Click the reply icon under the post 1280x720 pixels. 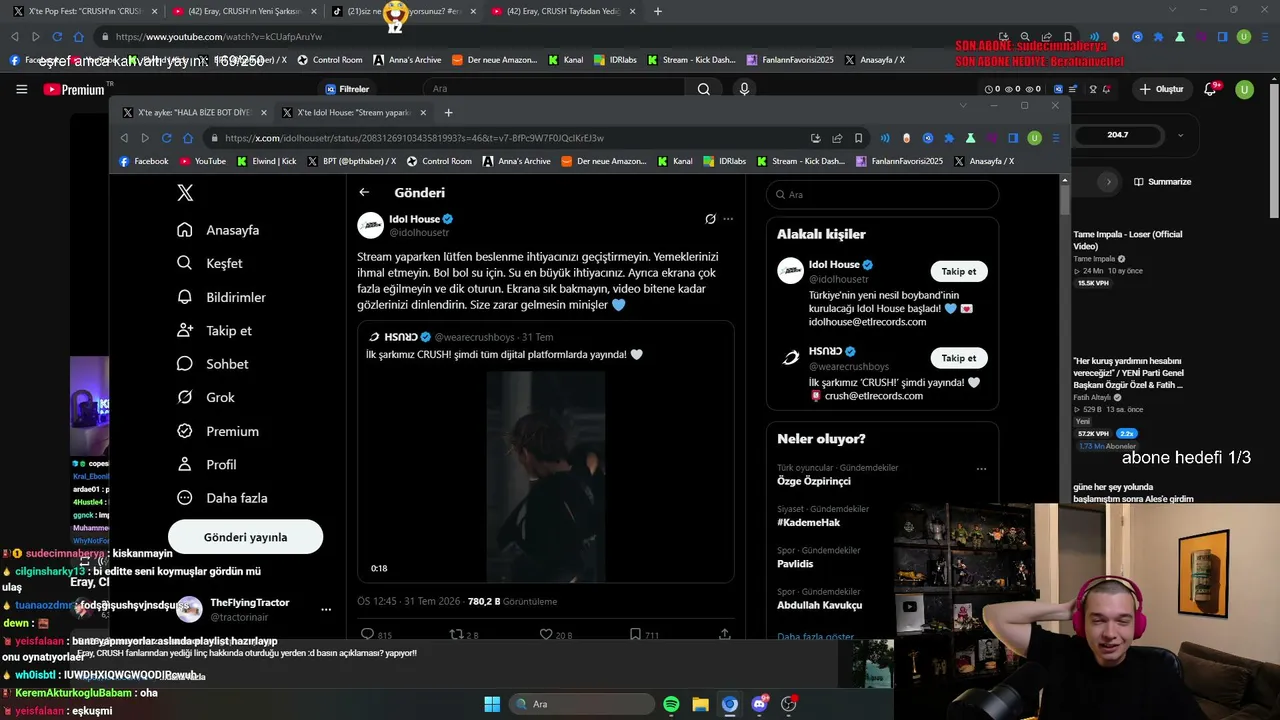click(367, 634)
